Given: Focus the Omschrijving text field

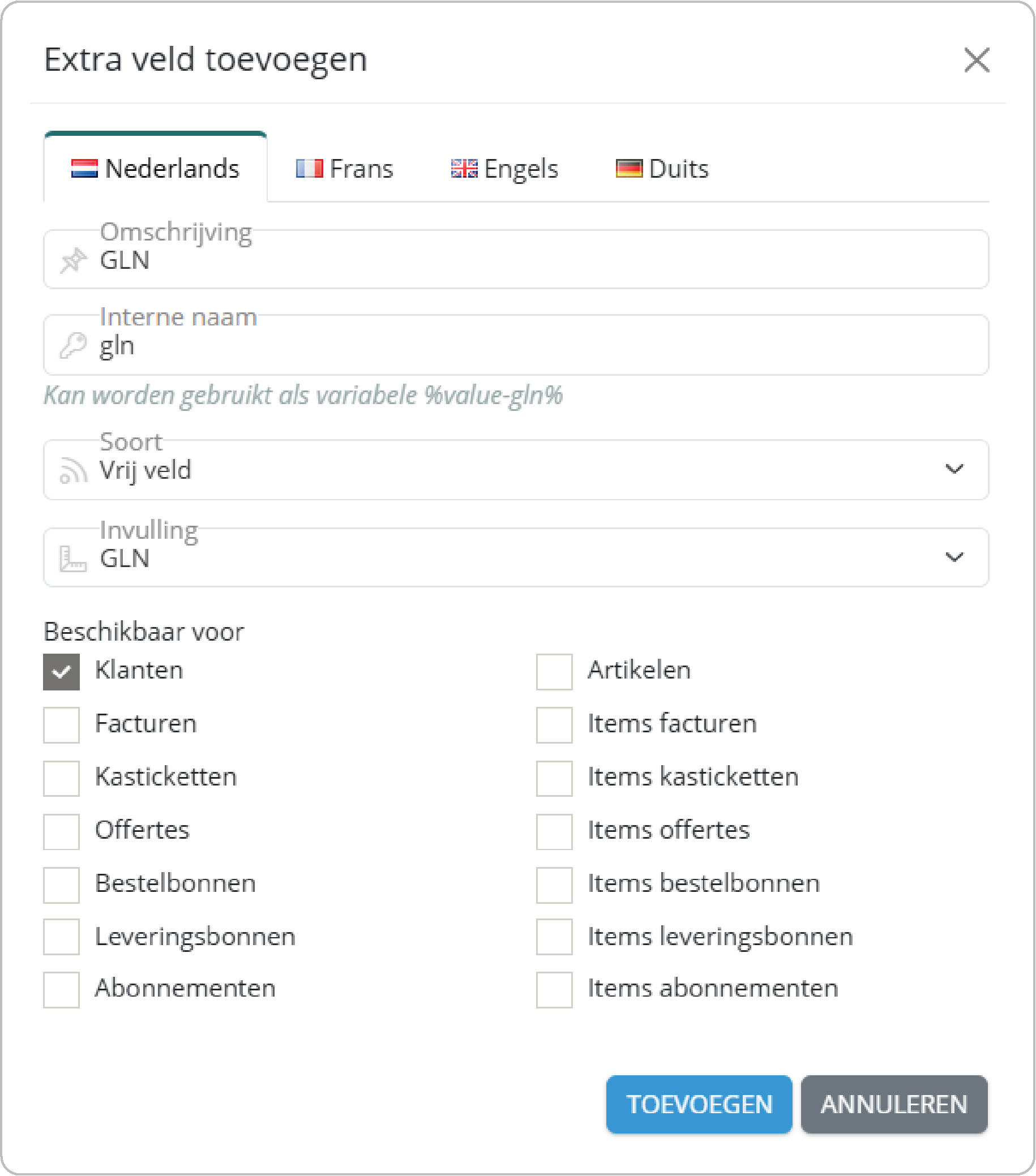Looking at the screenshot, I should pyautogui.click(x=518, y=260).
